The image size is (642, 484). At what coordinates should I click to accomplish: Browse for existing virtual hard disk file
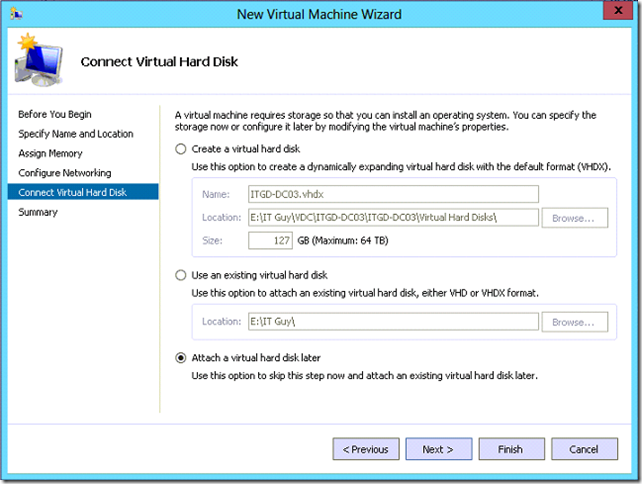(x=575, y=322)
